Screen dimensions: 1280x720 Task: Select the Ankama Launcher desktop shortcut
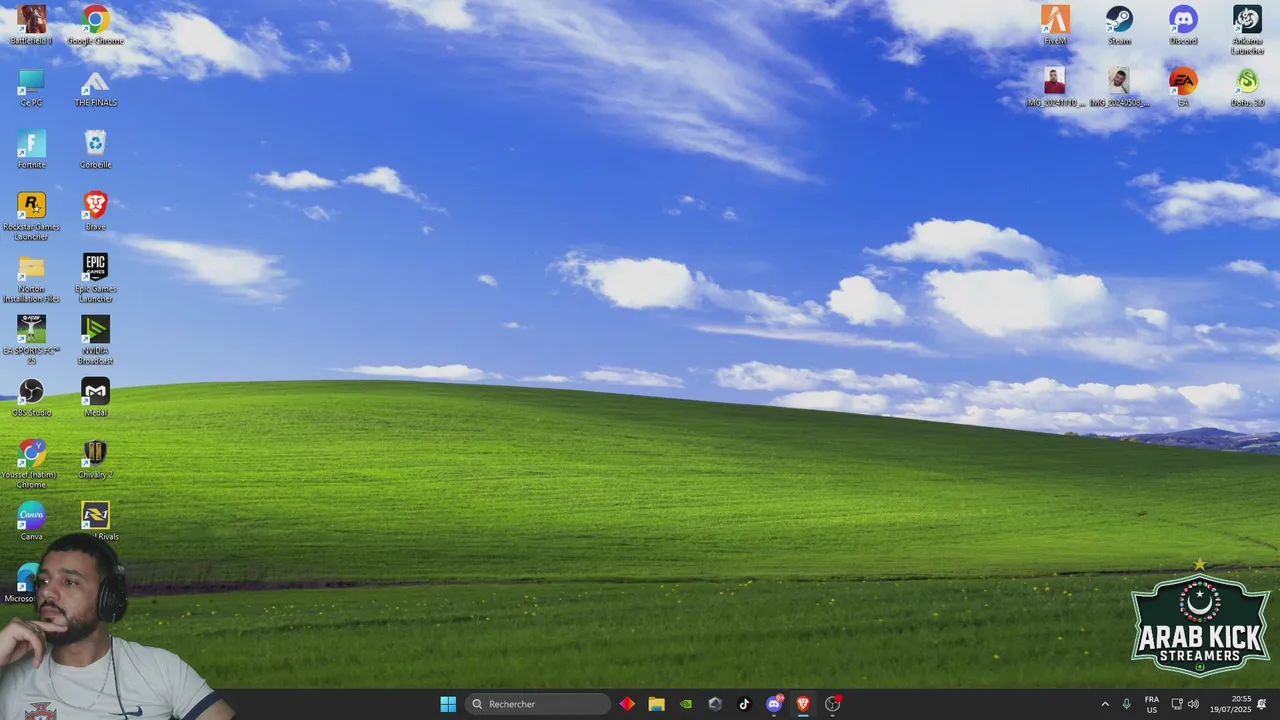click(x=1247, y=30)
